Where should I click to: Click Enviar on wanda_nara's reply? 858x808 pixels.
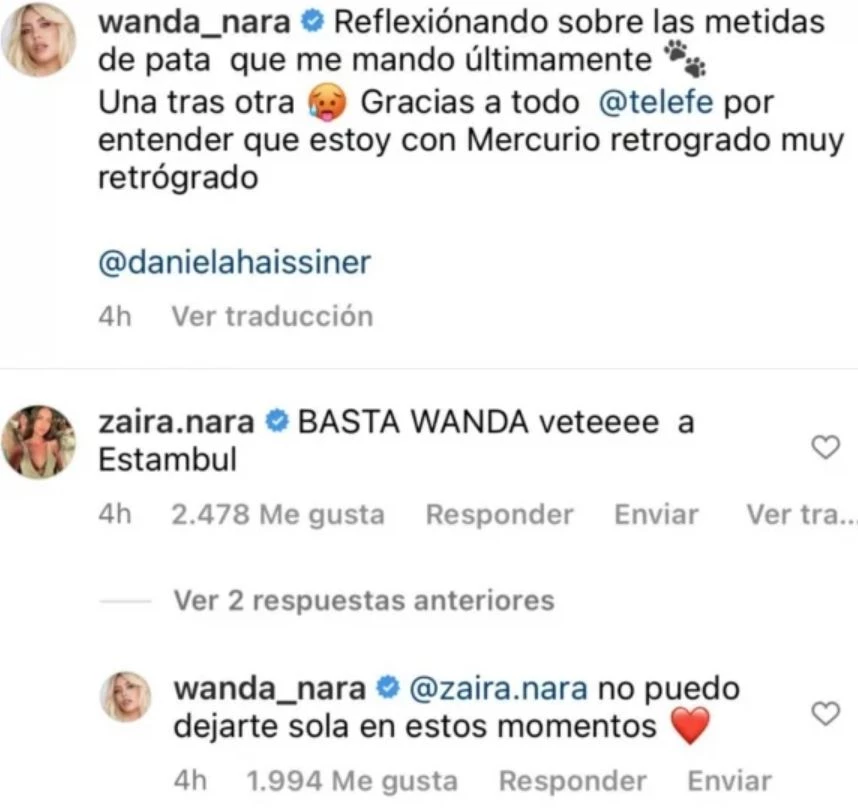729,781
